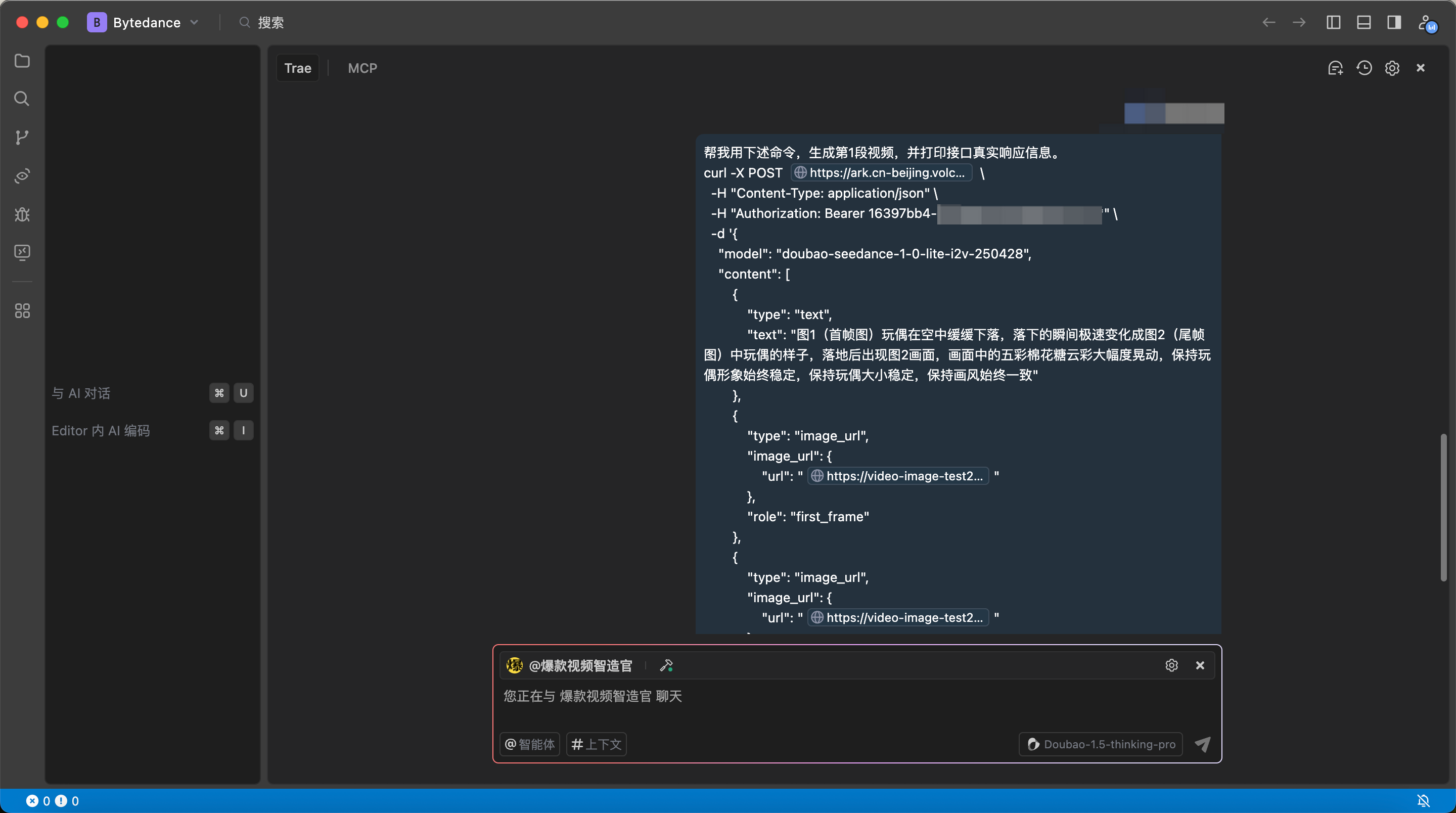
Task: Open first video-image-test2 URL link
Action: pos(898,475)
